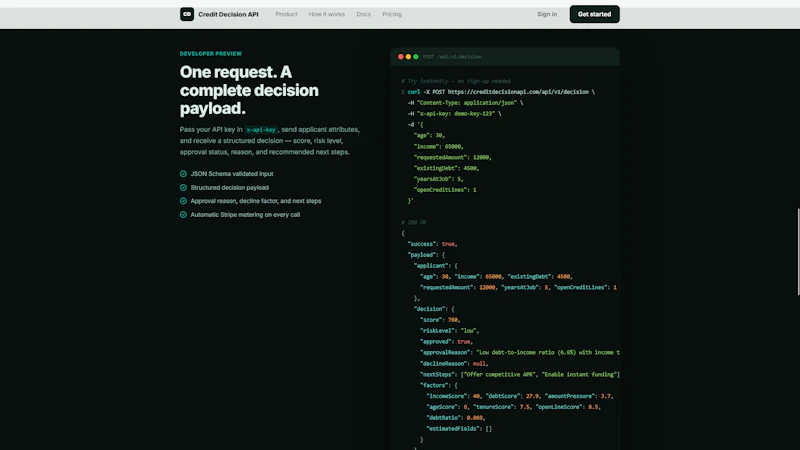
Task: Click the x-api-key inline code tag
Action: click(261, 130)
